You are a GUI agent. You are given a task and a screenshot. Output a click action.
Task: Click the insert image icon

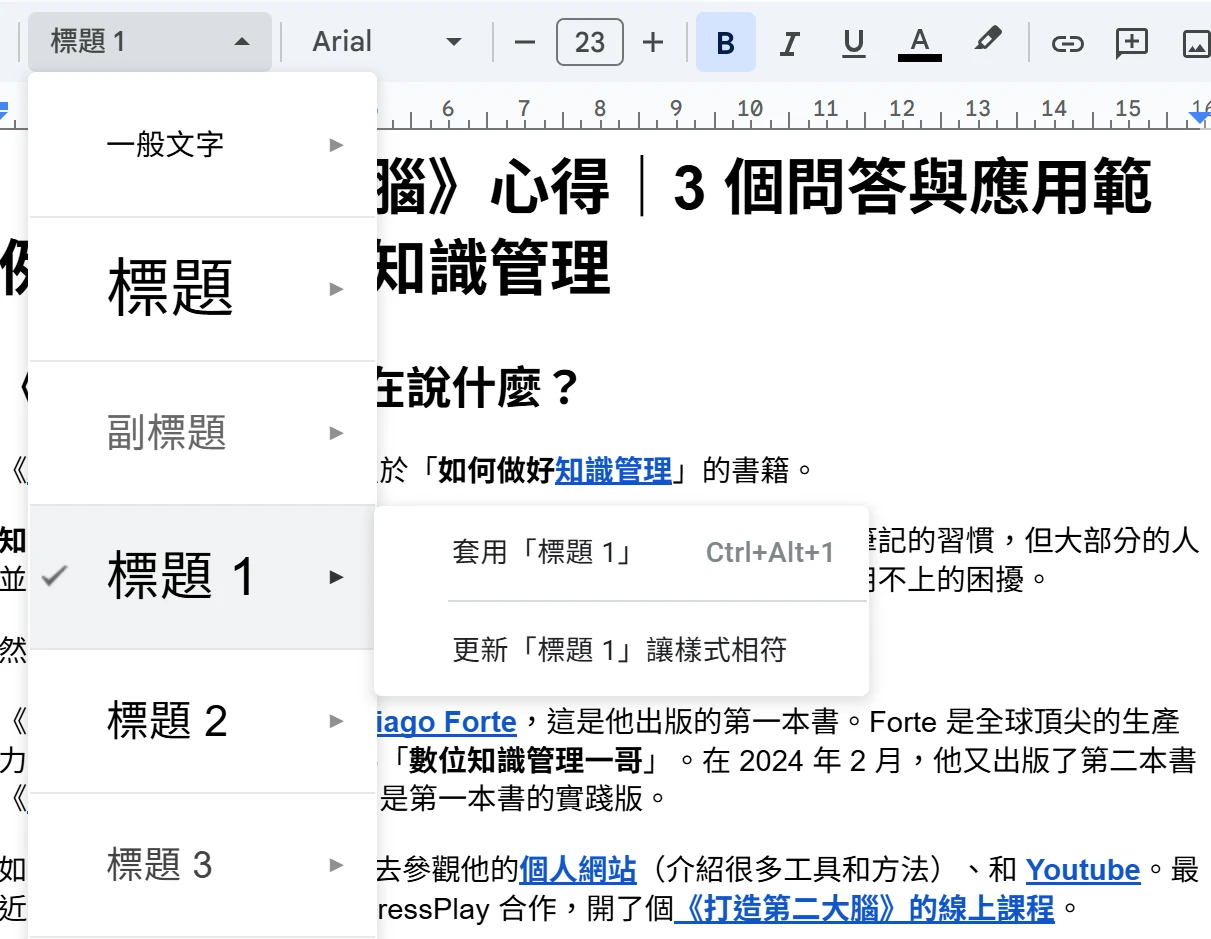coord(1195,42)
